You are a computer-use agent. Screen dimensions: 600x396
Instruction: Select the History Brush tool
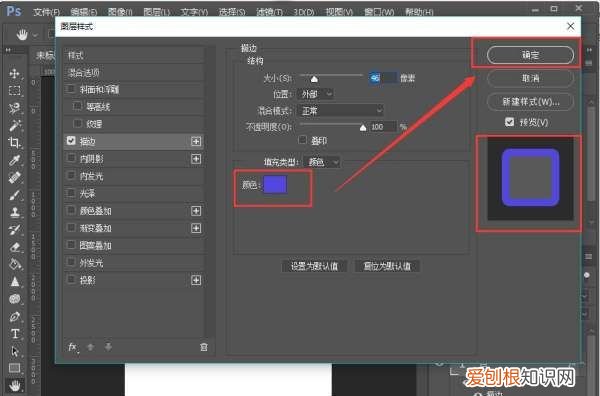pyautogui.click(x=15, y=230)
